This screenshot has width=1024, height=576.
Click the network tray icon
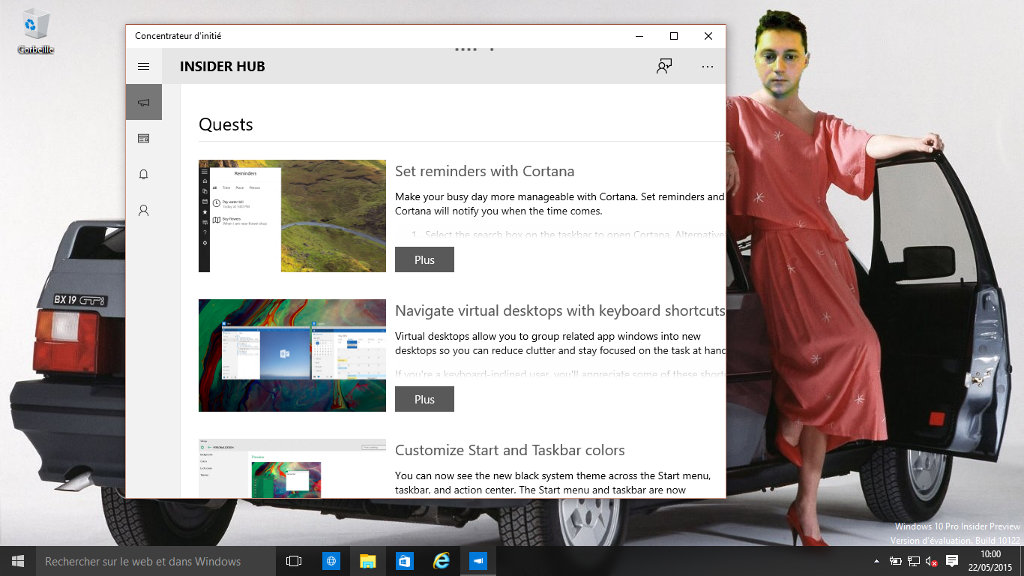tap(914, 561)
